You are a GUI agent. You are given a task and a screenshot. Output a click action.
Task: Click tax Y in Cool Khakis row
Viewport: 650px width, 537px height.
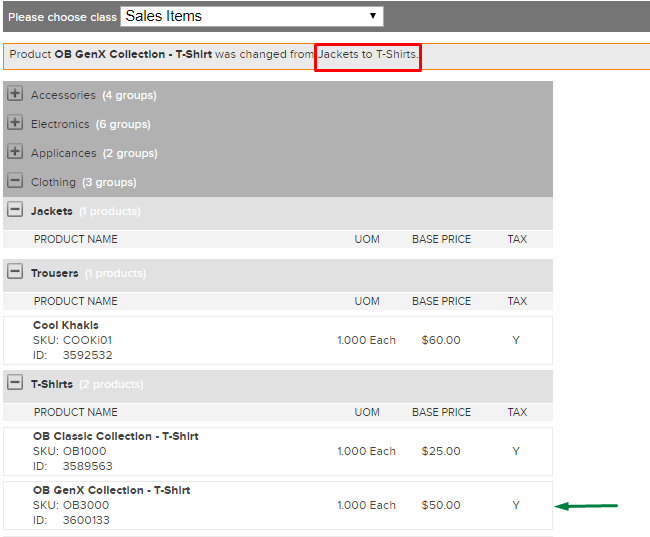coord(516,340)
